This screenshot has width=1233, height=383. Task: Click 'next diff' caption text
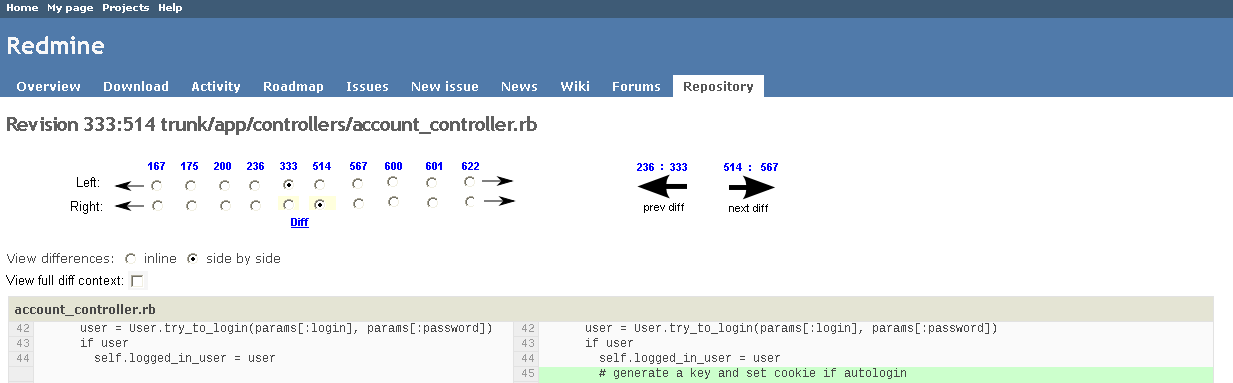[x=749, y=208]
